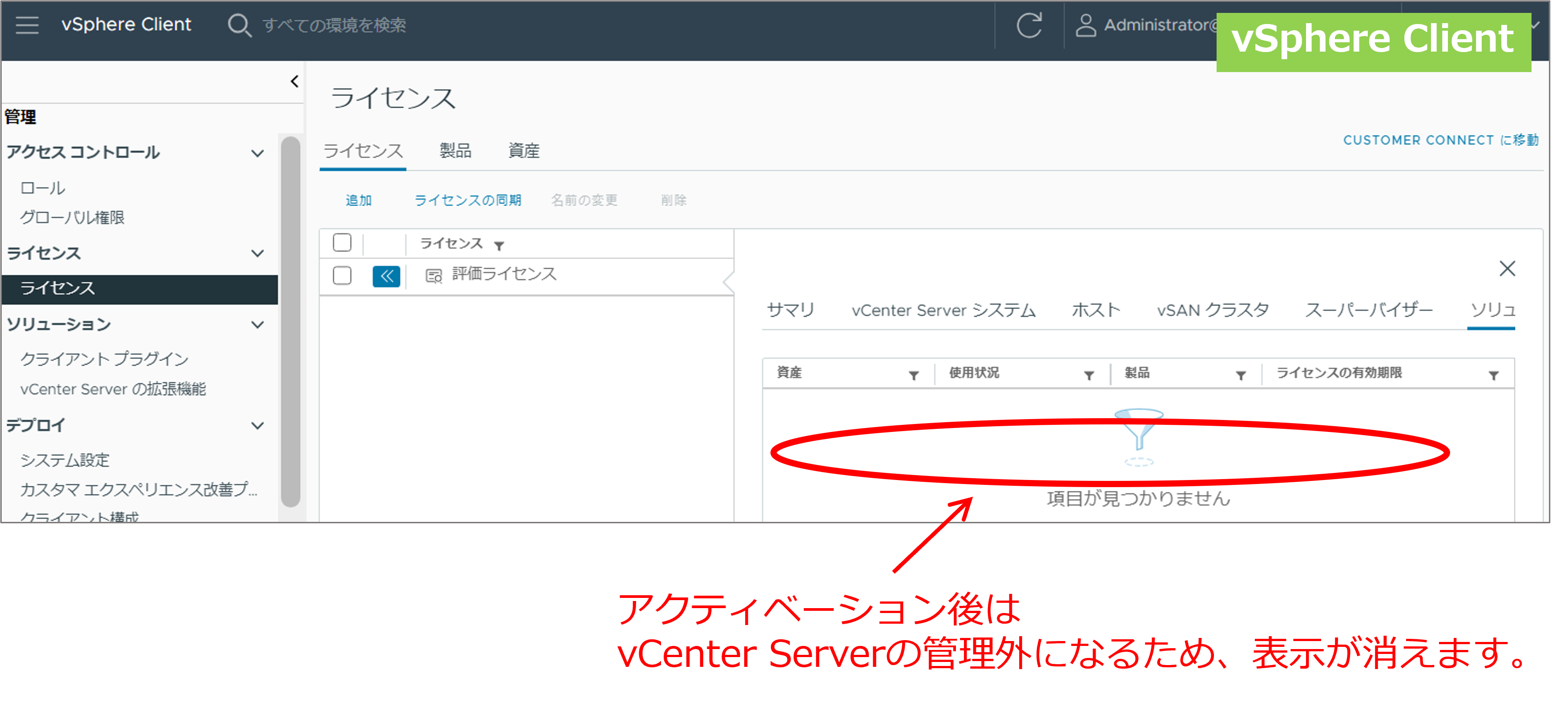Open vCenter Server の拡張機能
1568x702 pixels.
point(113,388)
